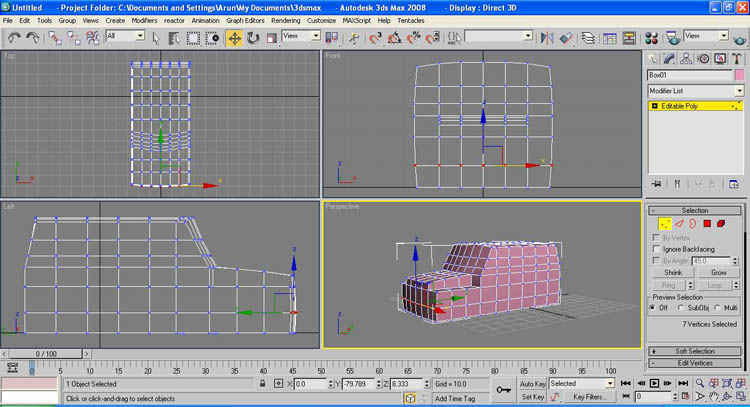This screenshot has height=407, width=750.
Task: Collapse the Edit Vertices rollout
Action: [695, 363]
